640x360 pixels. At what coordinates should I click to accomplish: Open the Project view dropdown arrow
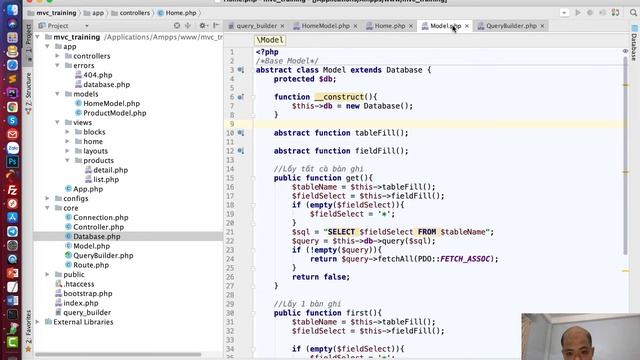[87, 26]
